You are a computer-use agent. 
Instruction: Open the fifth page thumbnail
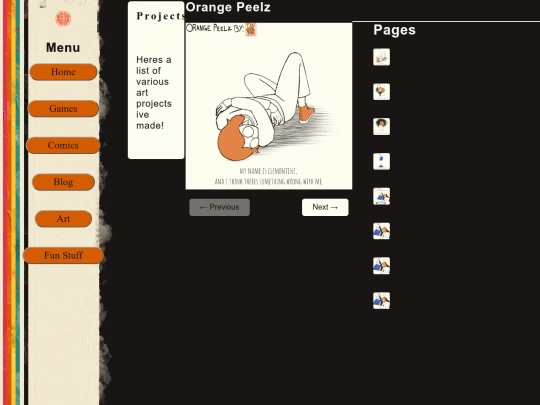(382, 196)
